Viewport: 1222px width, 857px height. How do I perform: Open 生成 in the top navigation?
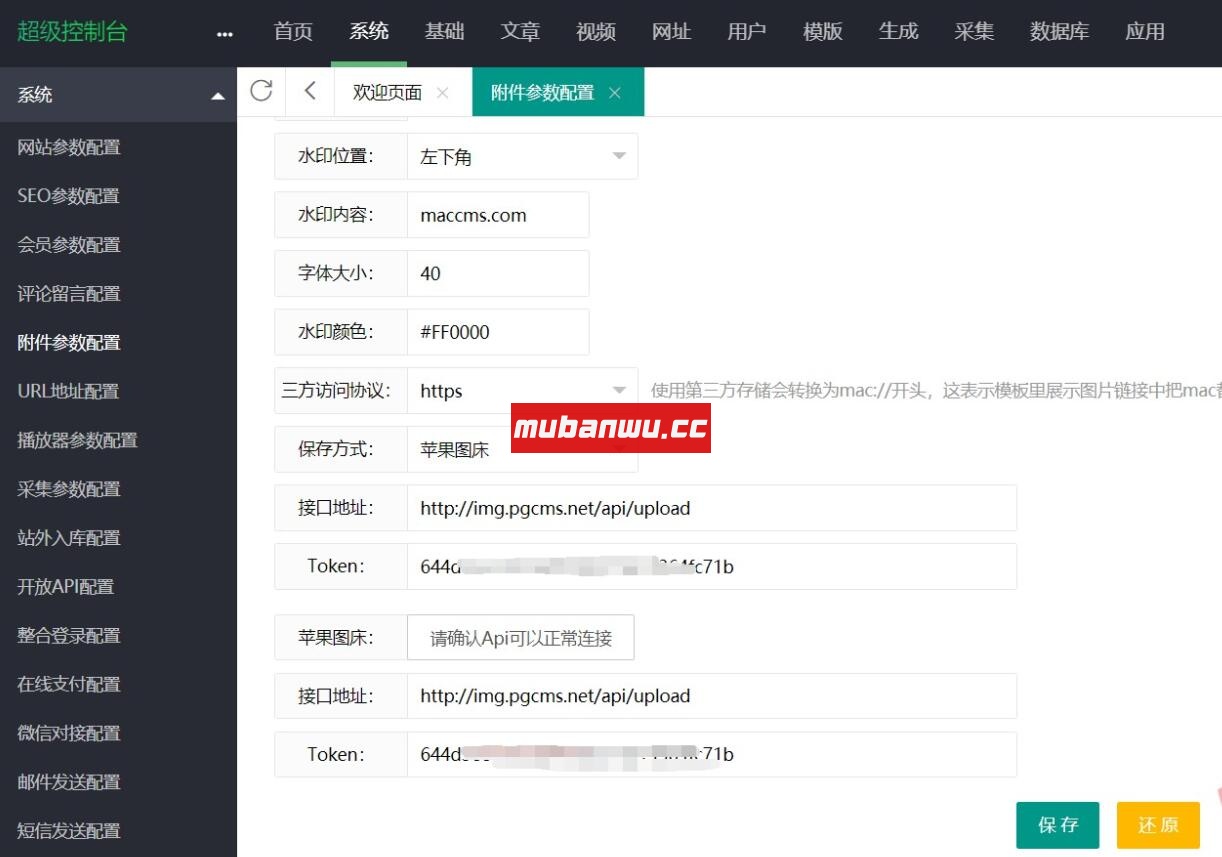(899, 32)
